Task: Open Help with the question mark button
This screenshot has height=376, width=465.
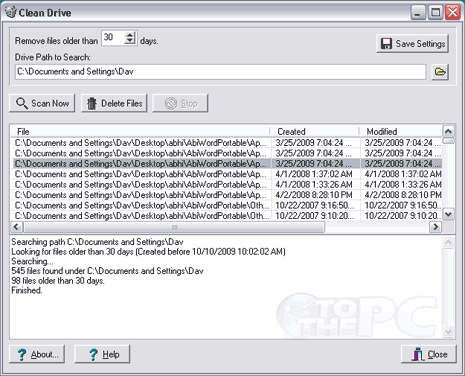Action: click(102, 354)
